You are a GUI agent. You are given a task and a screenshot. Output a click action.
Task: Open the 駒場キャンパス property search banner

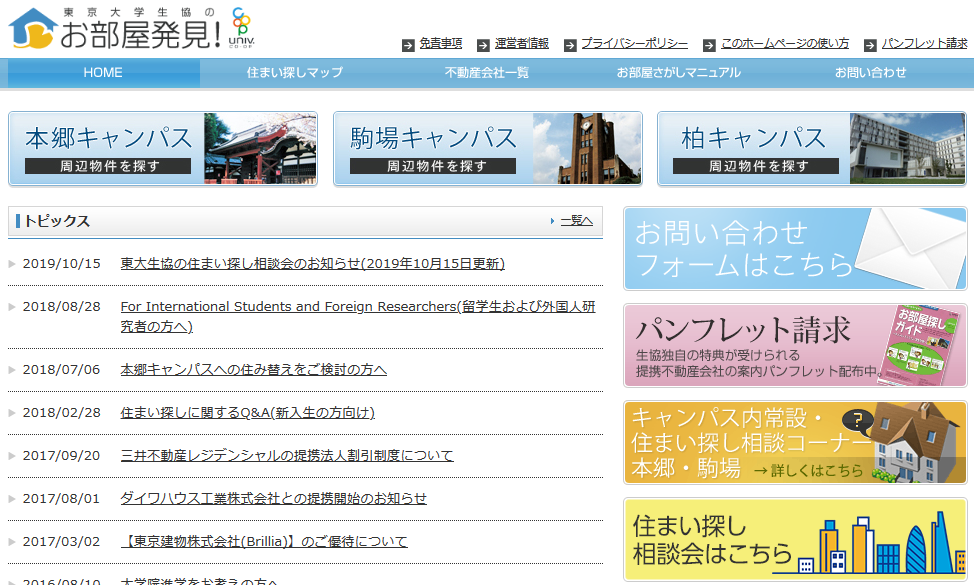[487, 149]
